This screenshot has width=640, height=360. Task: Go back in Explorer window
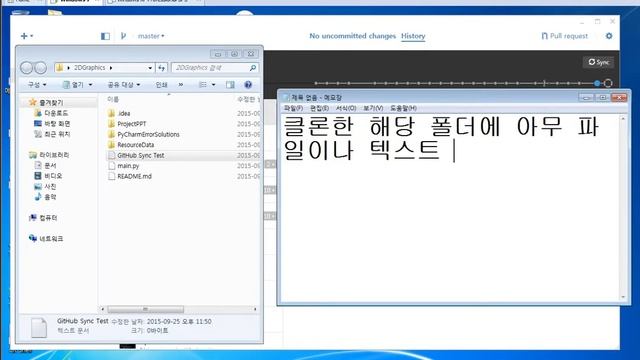27,68
